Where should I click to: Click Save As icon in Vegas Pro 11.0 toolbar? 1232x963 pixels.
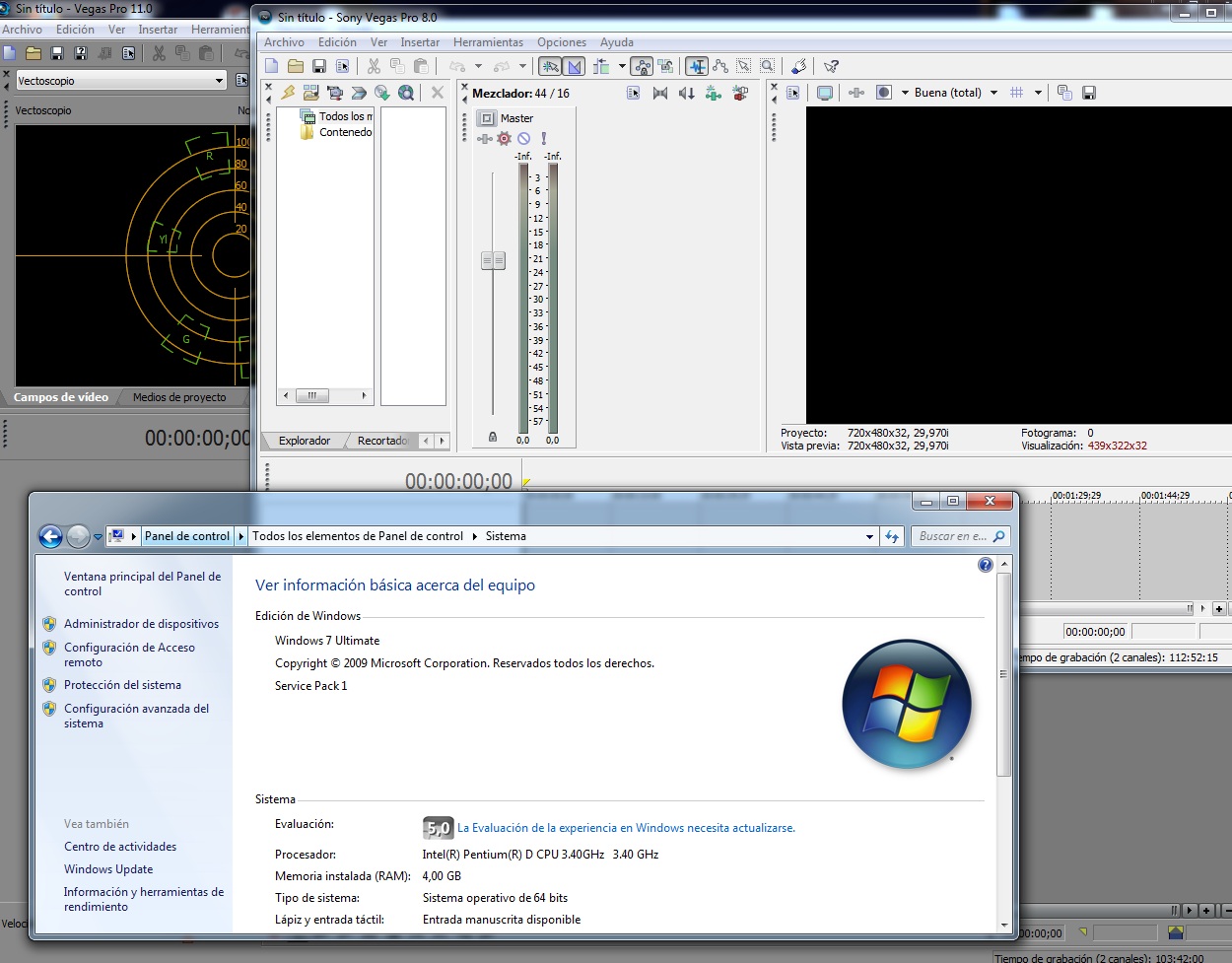81,53
